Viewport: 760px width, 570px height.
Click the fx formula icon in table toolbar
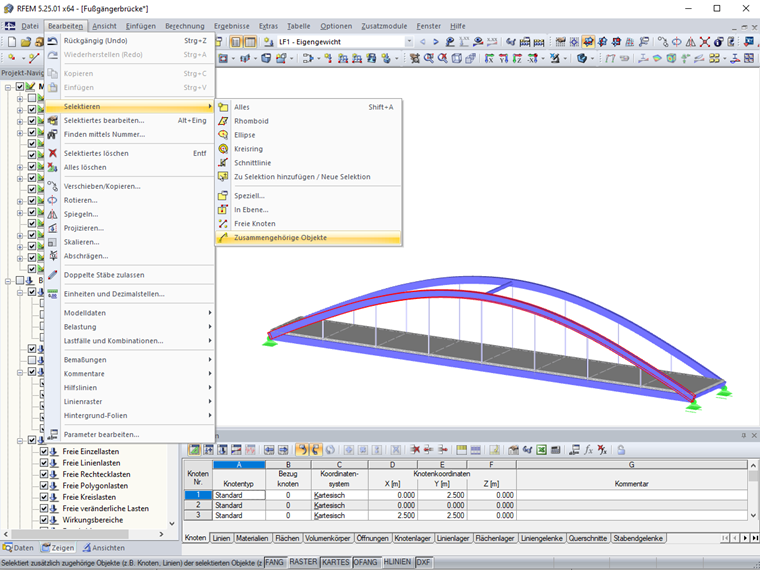(588, 450)
